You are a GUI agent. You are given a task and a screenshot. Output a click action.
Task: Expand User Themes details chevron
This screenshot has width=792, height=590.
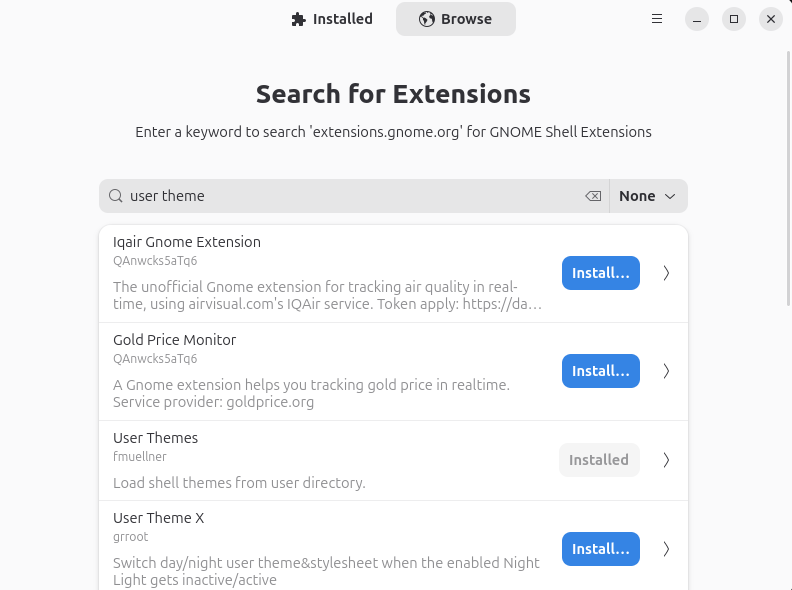pos(666,460)
